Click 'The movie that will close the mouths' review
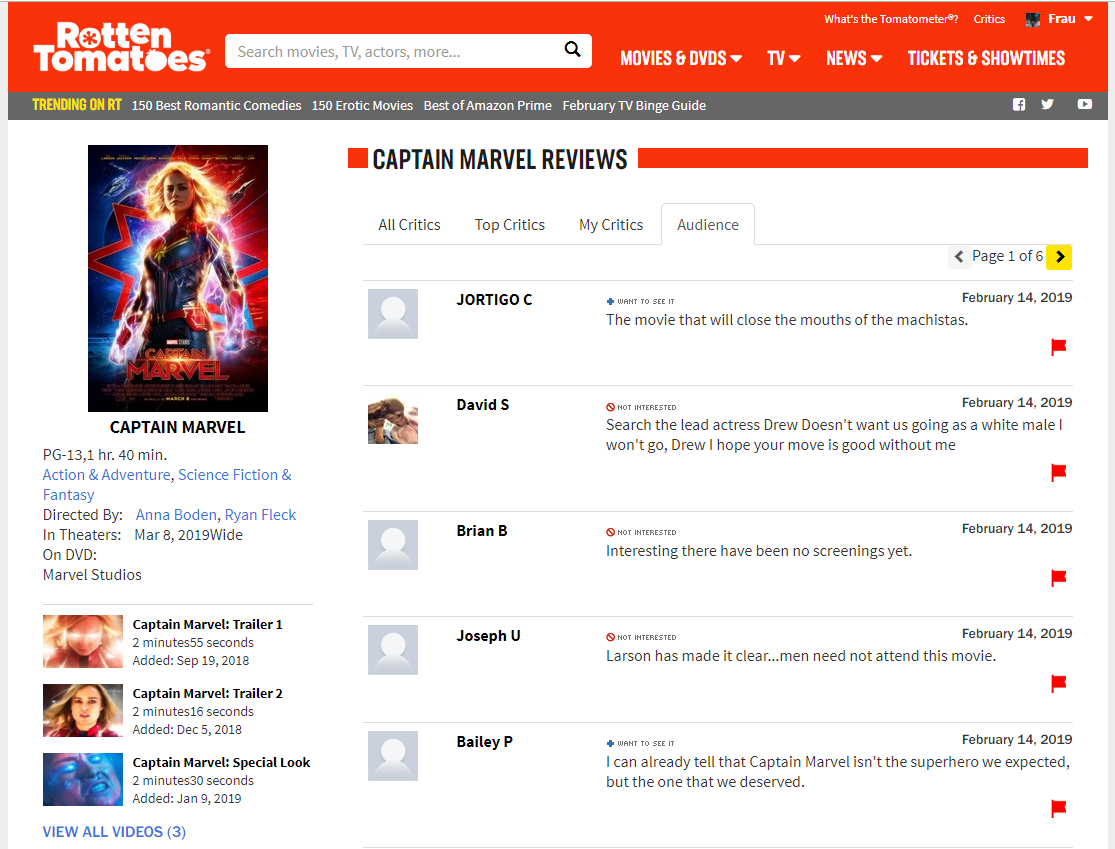1115x849 pixels. click(787, 320)
